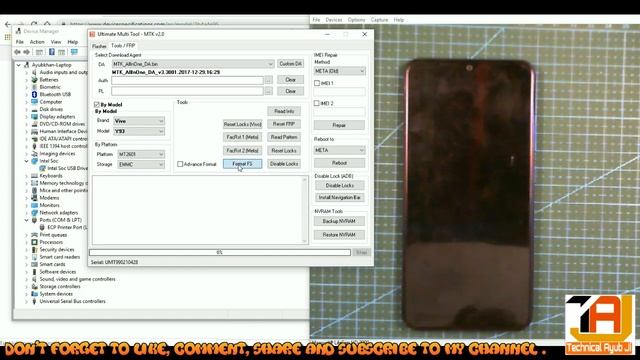Select the Imaging devices icon
This screenshot has width=640, height=360.
pos(35,153)
